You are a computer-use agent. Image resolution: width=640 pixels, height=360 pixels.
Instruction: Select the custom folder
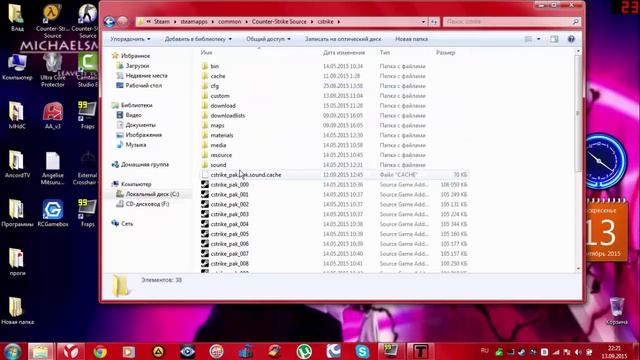pos(220,96)
